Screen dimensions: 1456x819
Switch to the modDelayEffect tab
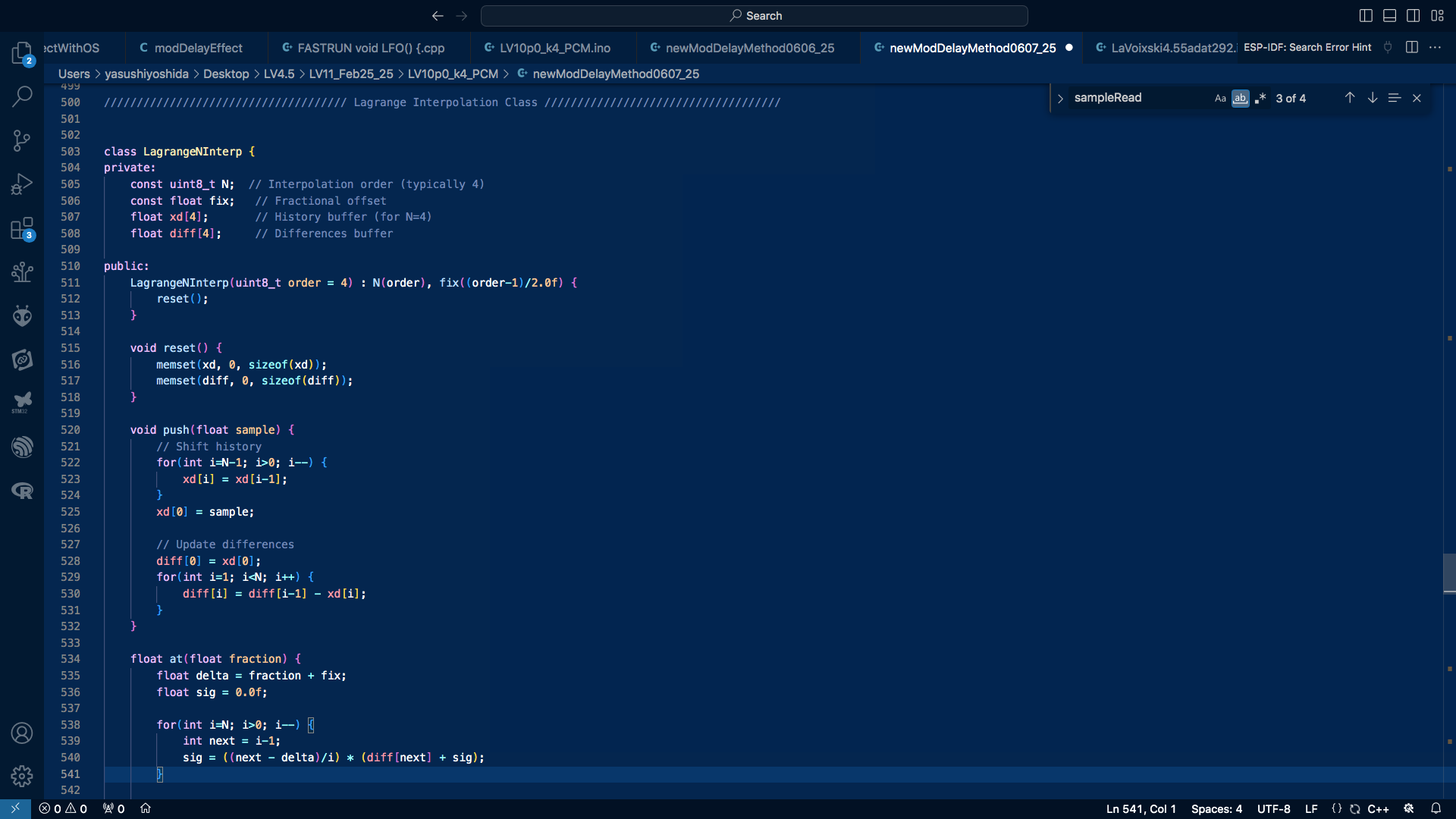[197, 48]
